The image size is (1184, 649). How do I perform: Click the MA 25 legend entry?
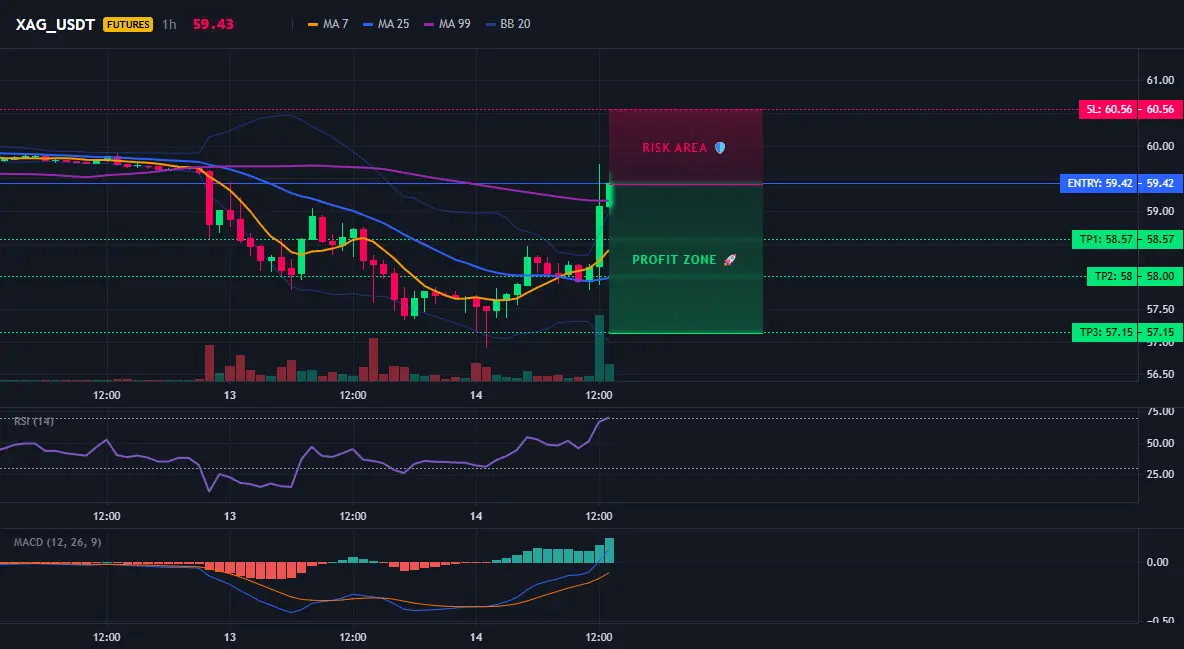point(387,24)
